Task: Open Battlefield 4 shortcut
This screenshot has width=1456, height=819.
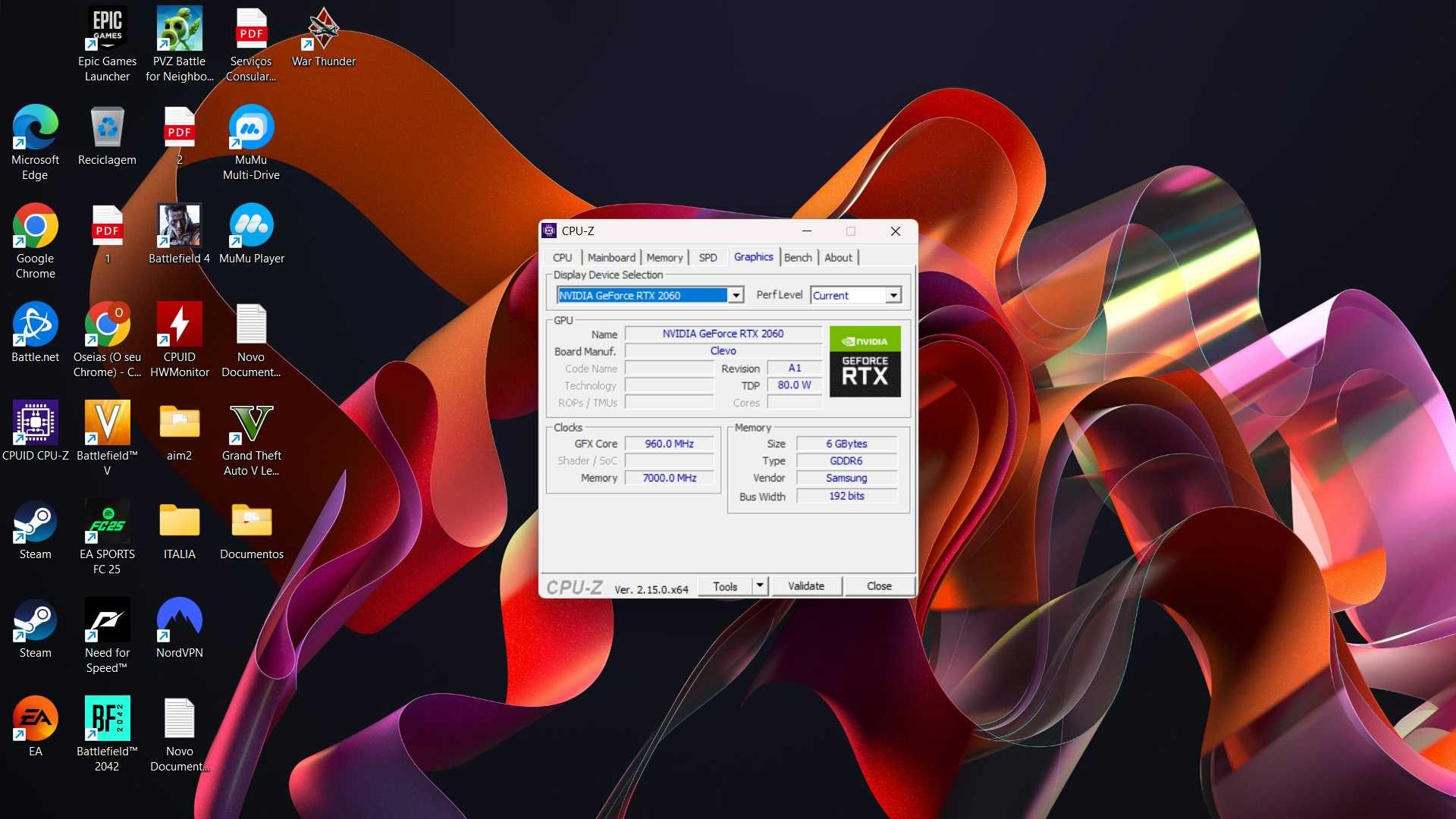Action: coord(180,234)
